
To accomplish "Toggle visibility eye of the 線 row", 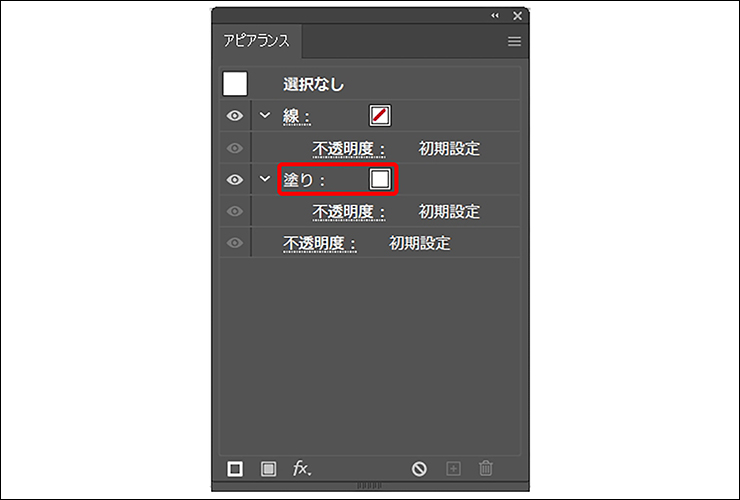I will 235,116.
